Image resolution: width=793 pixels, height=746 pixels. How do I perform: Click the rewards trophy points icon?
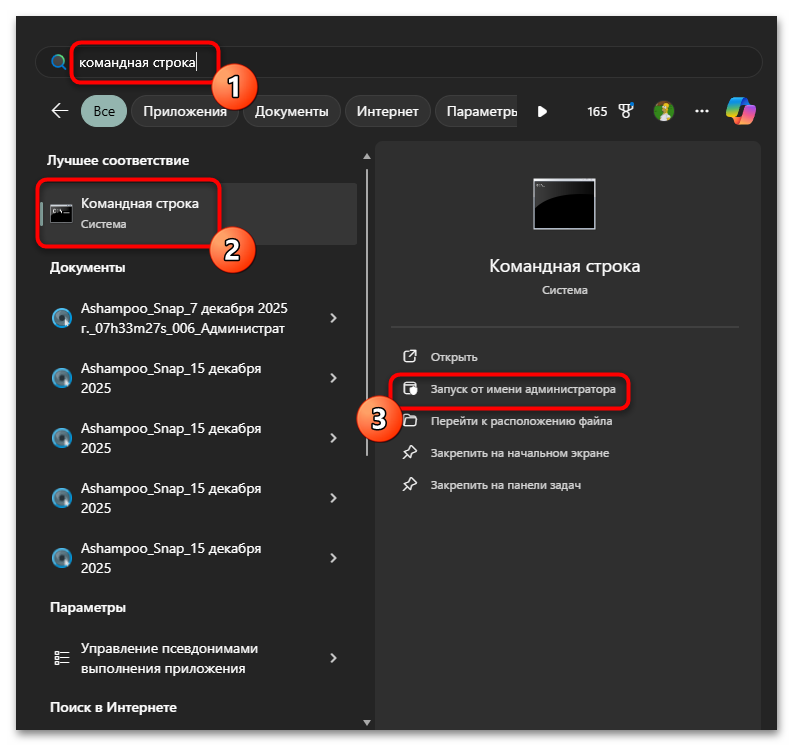(x=627, y=111)
